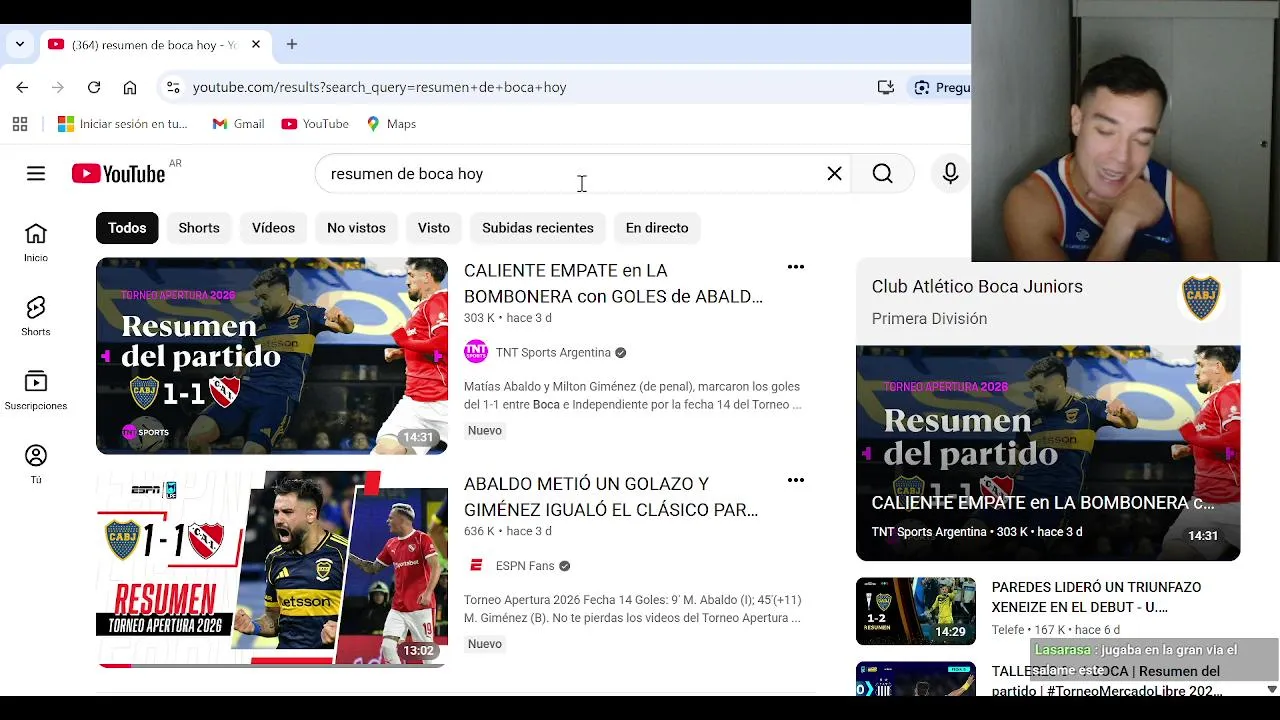Select the 'Visto' filter chip

434,228
